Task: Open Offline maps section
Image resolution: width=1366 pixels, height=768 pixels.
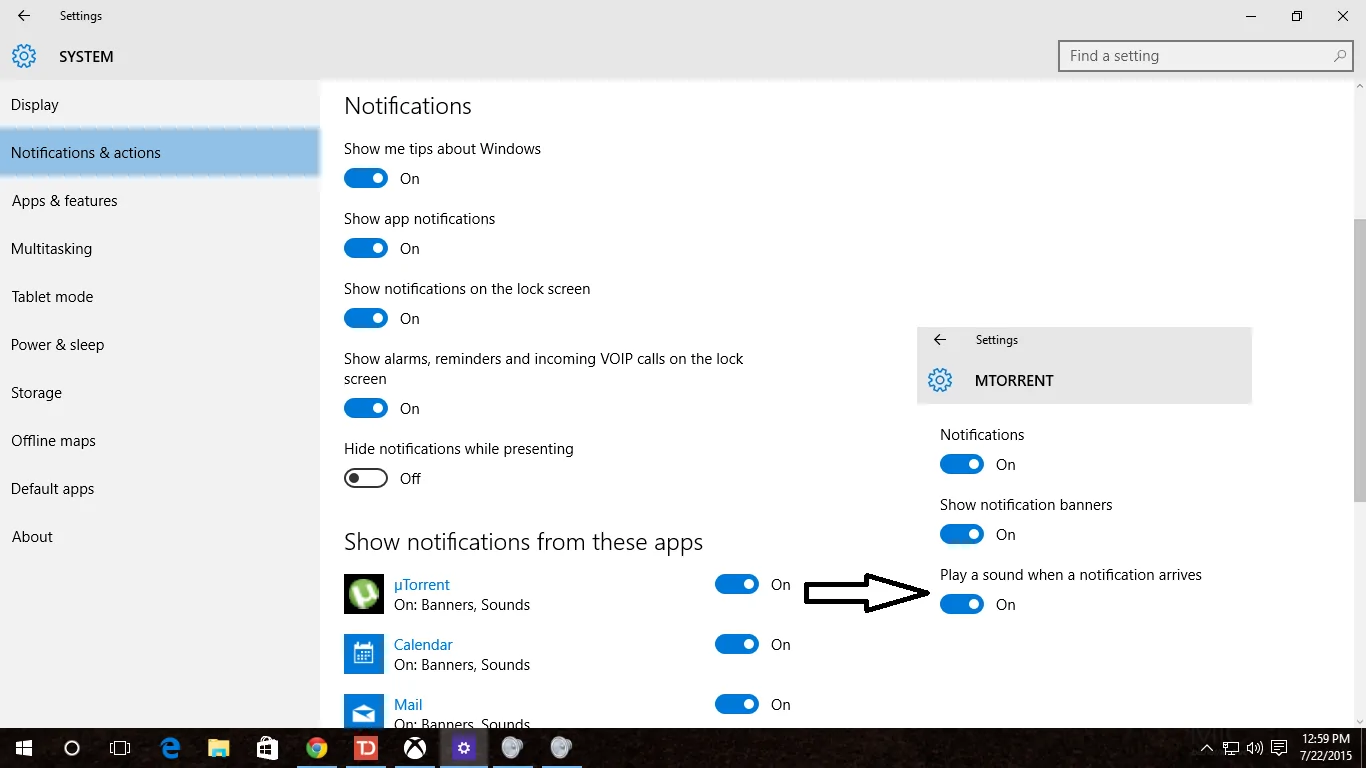Action: [x=160, y=440]
